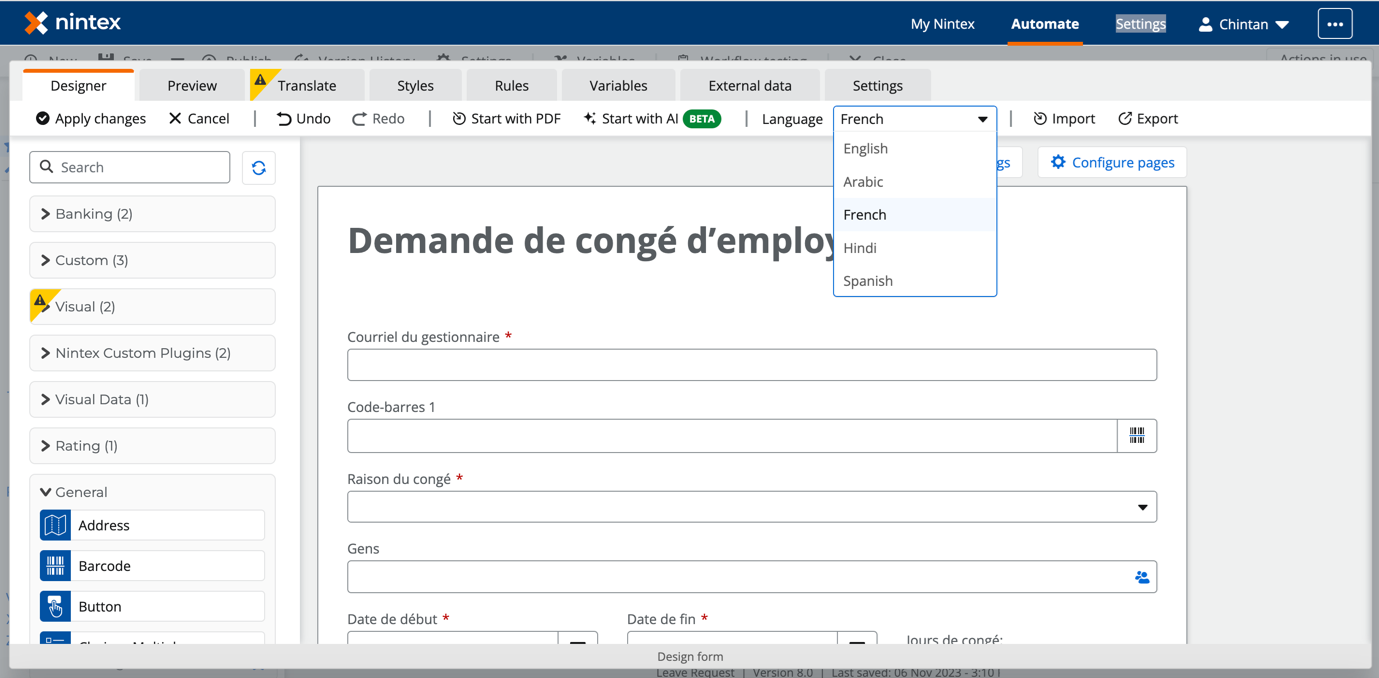Select the form title heading
This screenshot has height=678, width=1379.
point(592,241)
